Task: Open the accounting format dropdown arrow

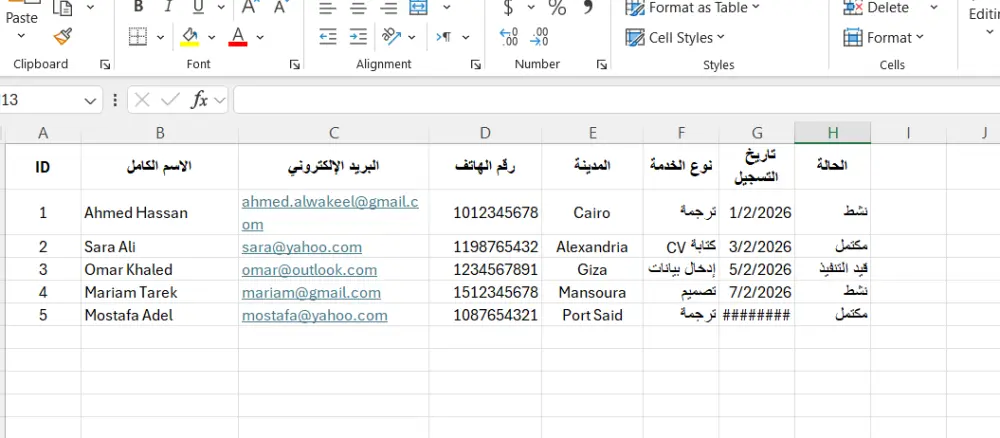Action: pos(531,7)
